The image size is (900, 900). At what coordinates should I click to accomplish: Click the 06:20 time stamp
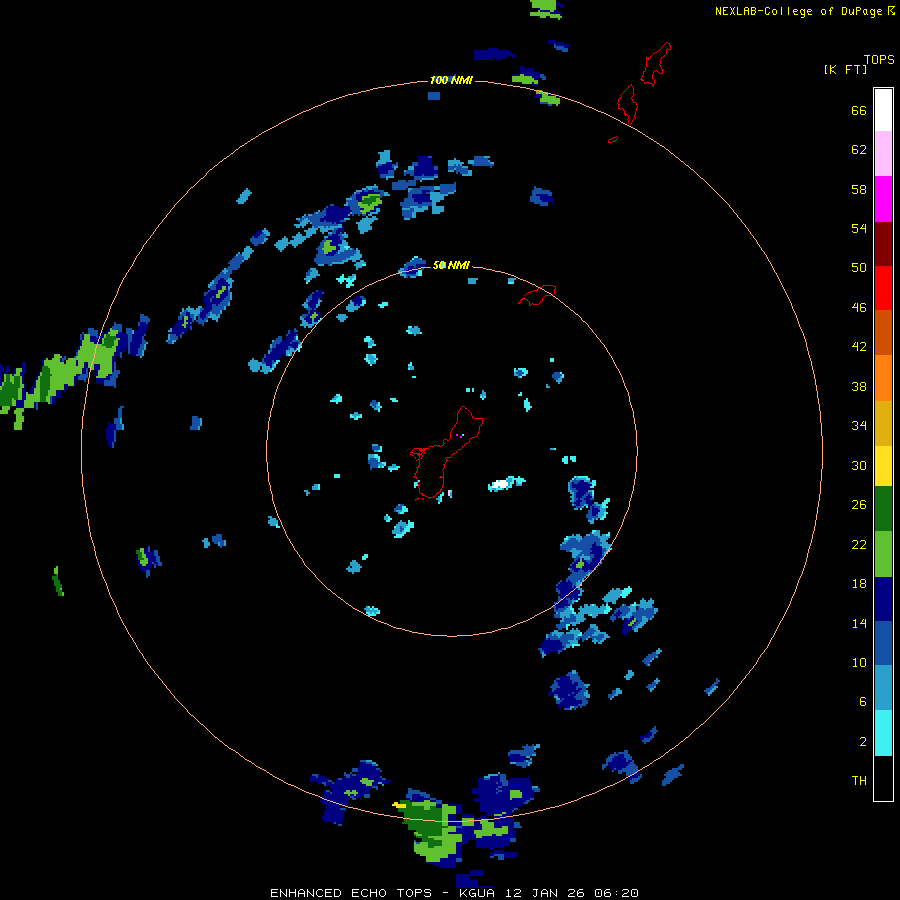click(x=616, y=893)
